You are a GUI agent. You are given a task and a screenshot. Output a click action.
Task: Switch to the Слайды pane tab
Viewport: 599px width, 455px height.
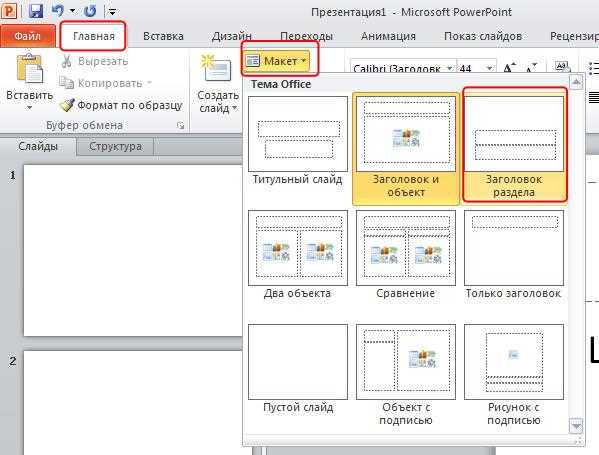point(38,146)
